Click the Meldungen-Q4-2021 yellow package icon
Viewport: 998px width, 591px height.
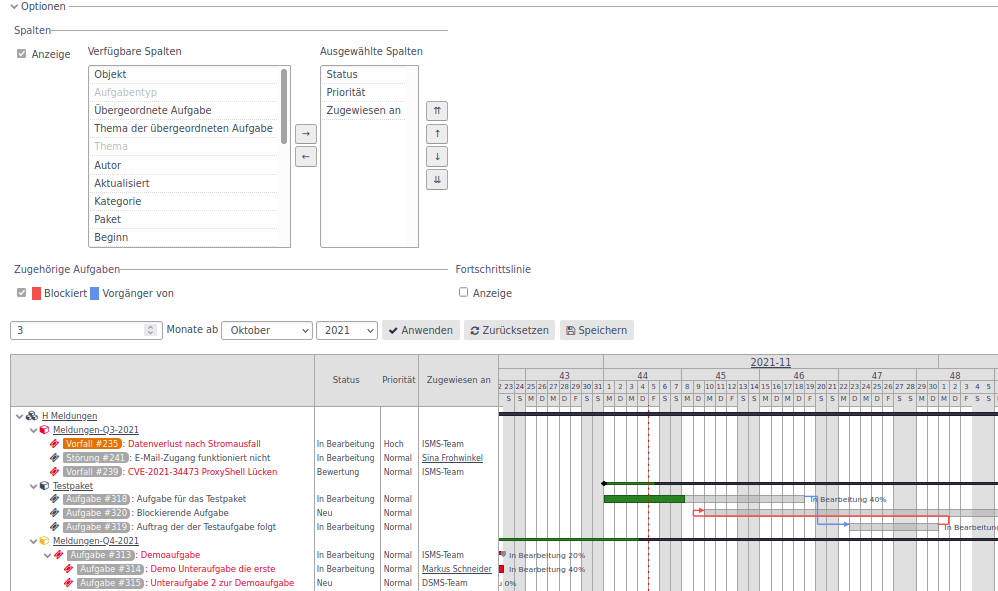(45, 541)
